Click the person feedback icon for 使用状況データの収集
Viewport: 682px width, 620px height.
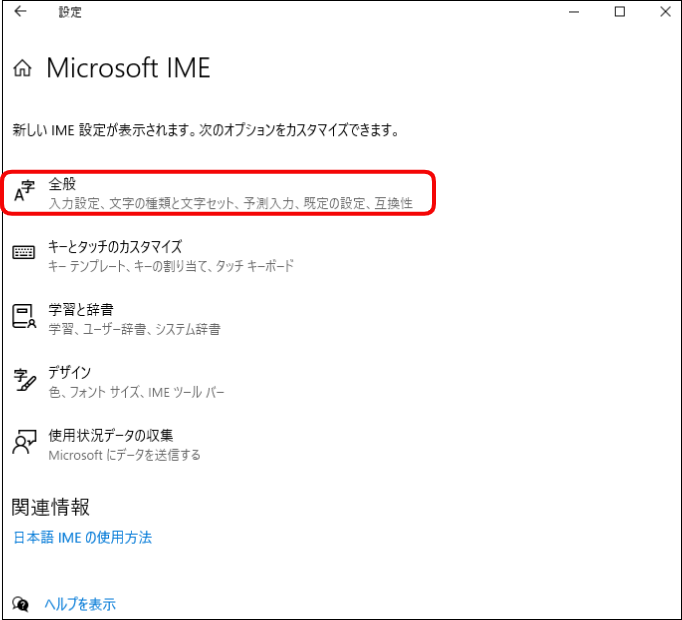point(24,442)
